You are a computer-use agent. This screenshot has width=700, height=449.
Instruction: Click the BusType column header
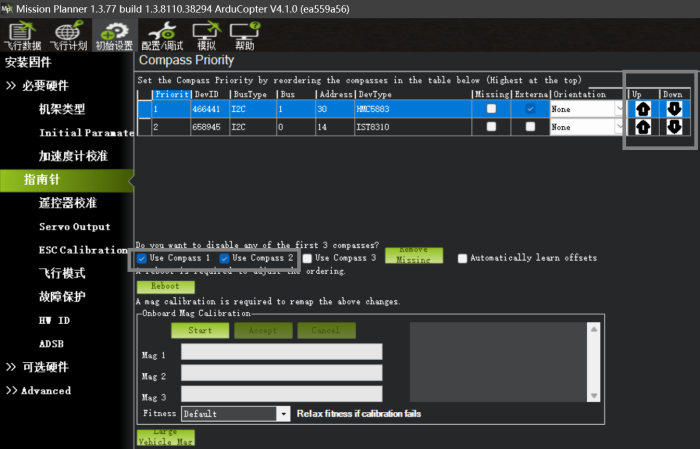(x=253, y=94)
